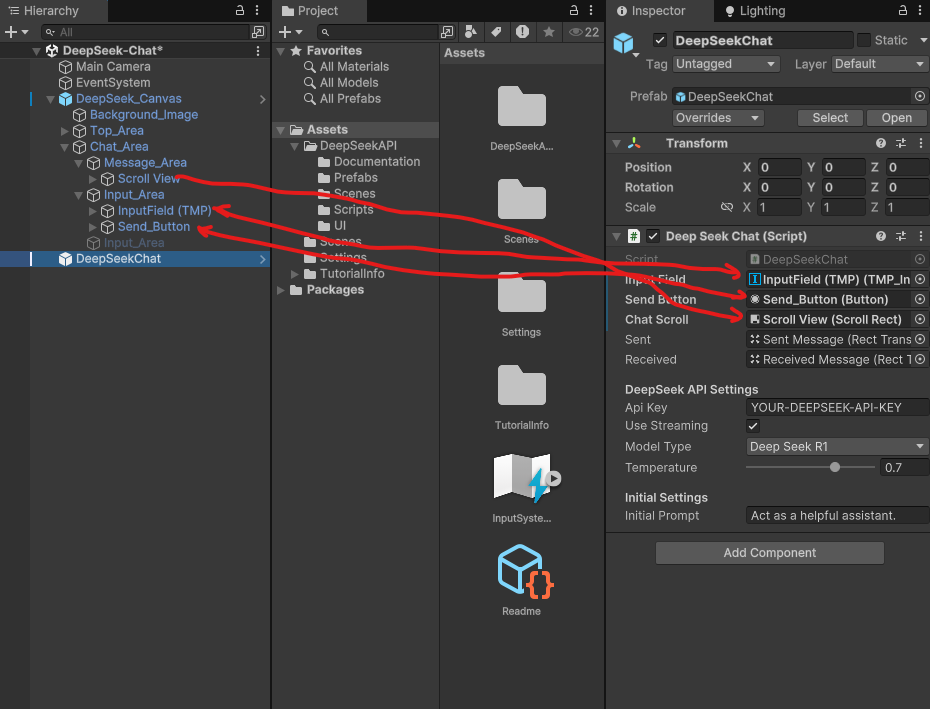Open Transform component three-dot menu
Screen dimensions: 930x709
tap(921, 143)
